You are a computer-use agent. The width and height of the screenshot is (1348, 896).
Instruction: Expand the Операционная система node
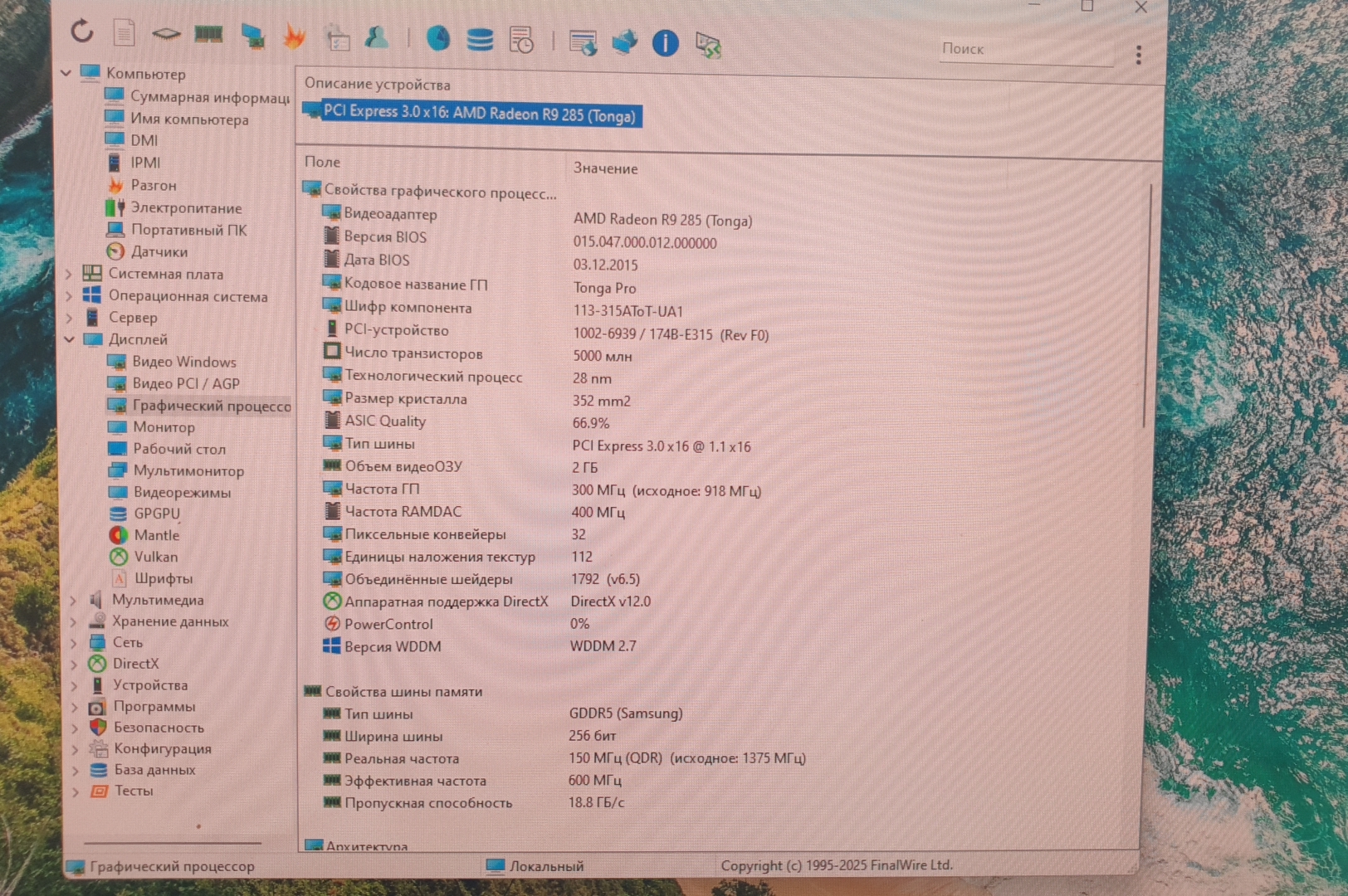(x=69, y=295)
